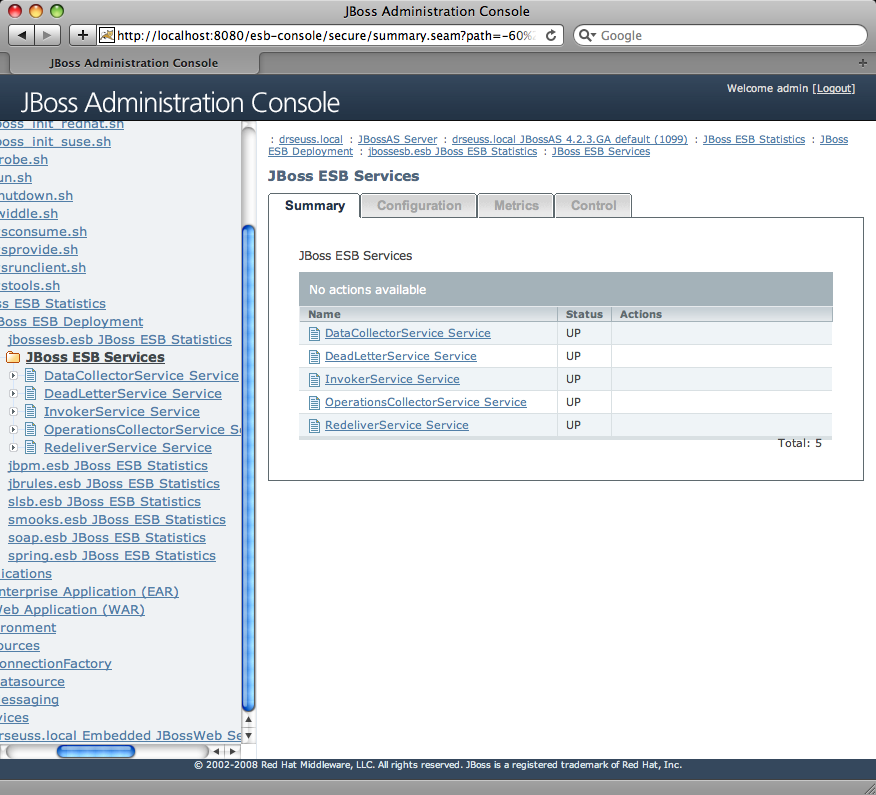The width and height of the screenshot is (876, 795).
Task: Click the site favicon in the address bar
Action: (107, 35)
